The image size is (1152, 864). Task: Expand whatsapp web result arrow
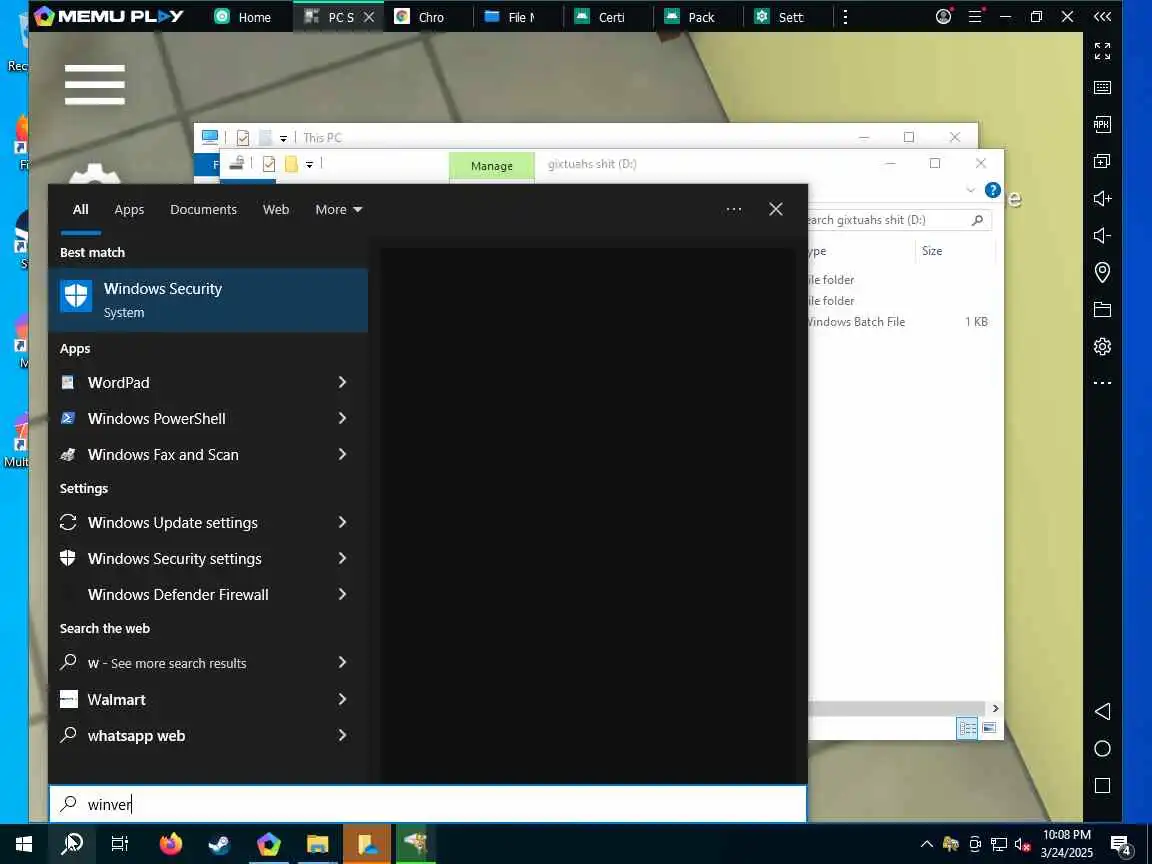coord(342,735)
